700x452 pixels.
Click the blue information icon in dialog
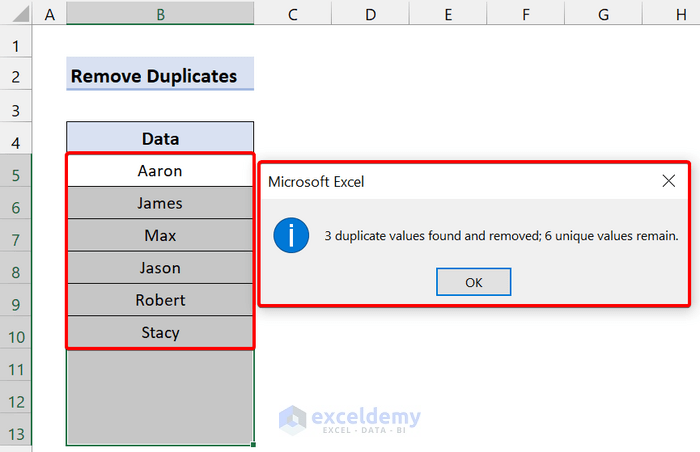pyautogui.click(x=291, y=237)
